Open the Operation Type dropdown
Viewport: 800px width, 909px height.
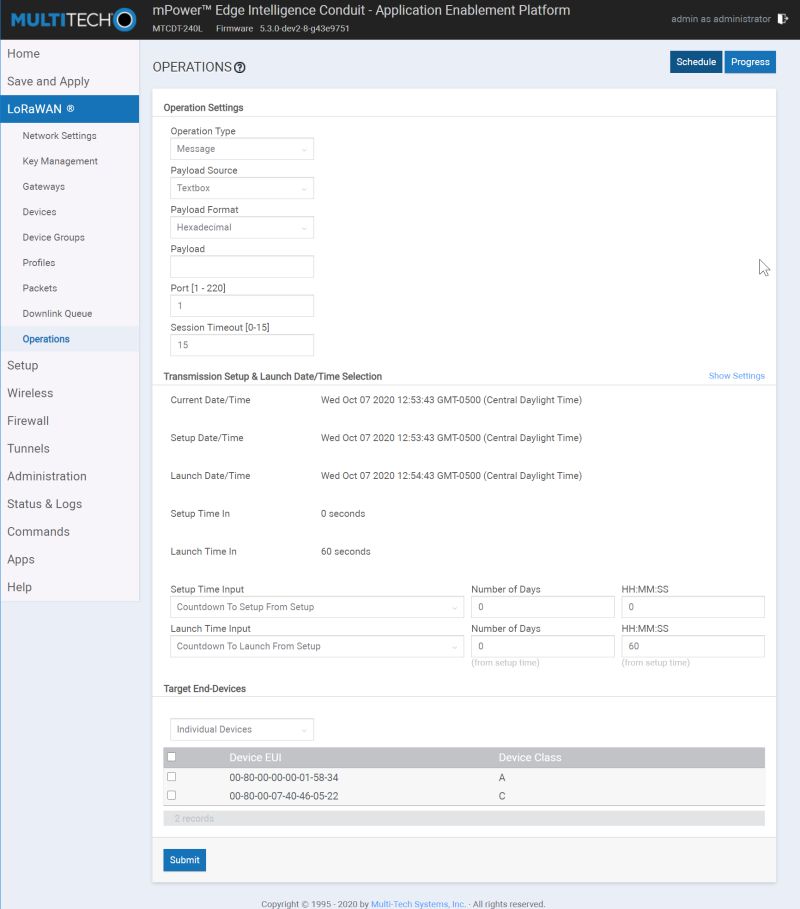coord(242,149)
